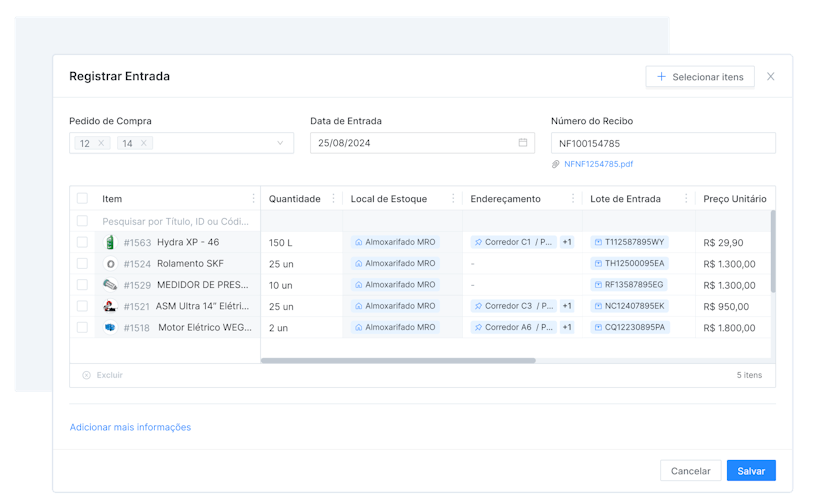
Task: Open the Lote de Entrada column menu
Action: [x=686, y=198]
